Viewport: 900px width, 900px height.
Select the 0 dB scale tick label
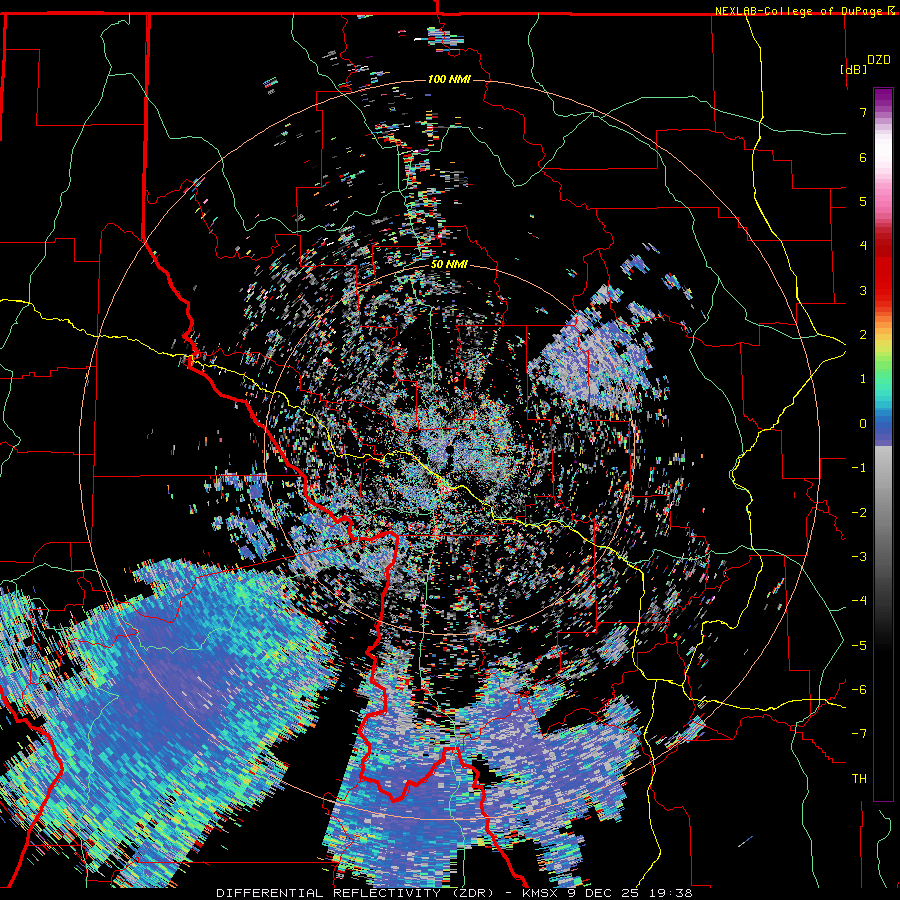click(x=863, y=424)
